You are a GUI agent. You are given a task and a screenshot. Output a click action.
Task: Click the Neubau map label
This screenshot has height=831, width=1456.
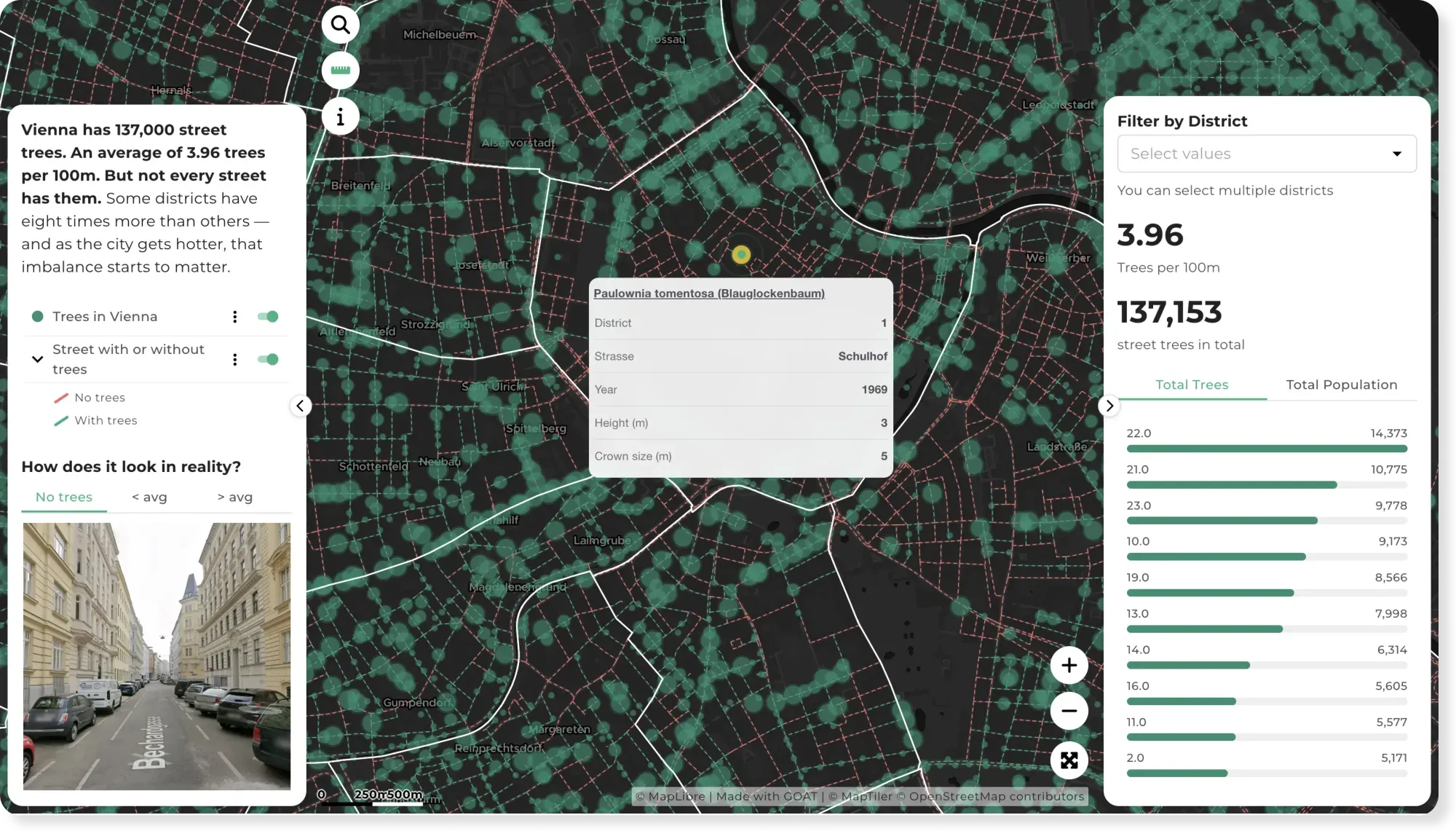[x=440, y=462]
